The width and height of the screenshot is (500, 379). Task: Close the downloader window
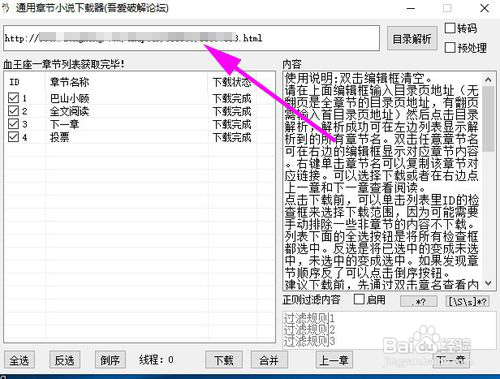(x=484, y=8)
